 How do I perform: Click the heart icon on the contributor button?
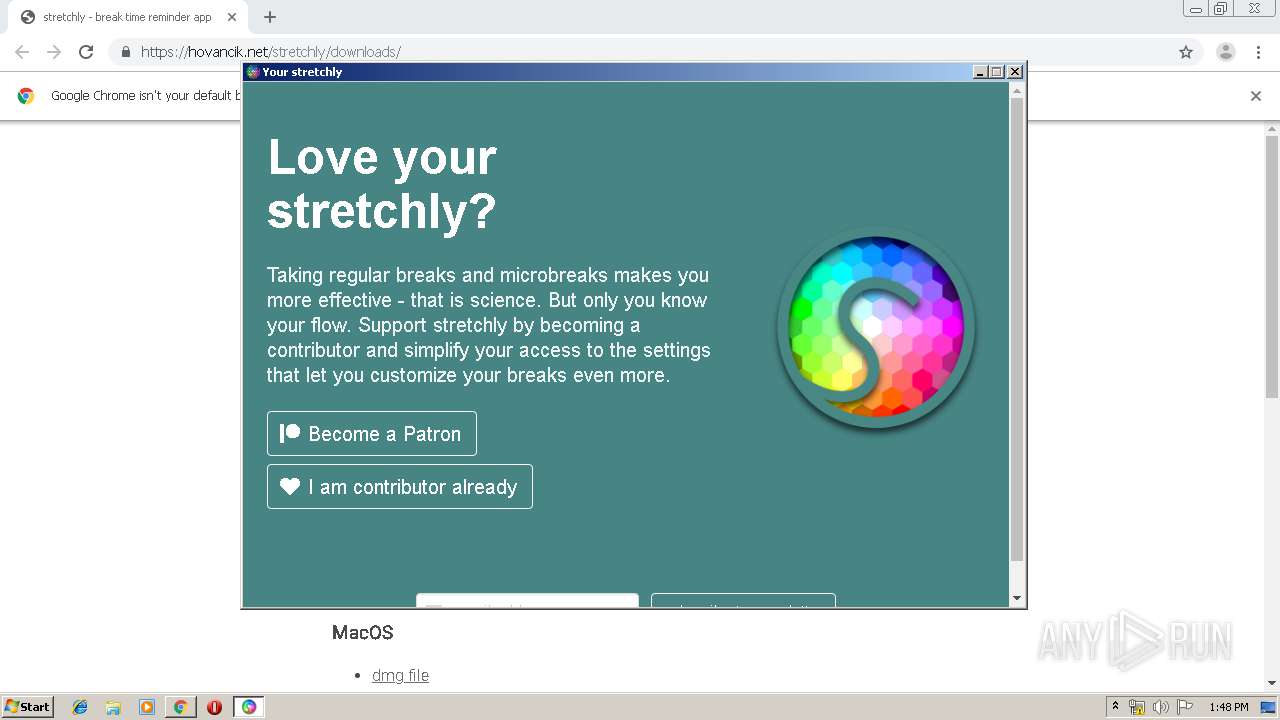click(x=290, y=486)
